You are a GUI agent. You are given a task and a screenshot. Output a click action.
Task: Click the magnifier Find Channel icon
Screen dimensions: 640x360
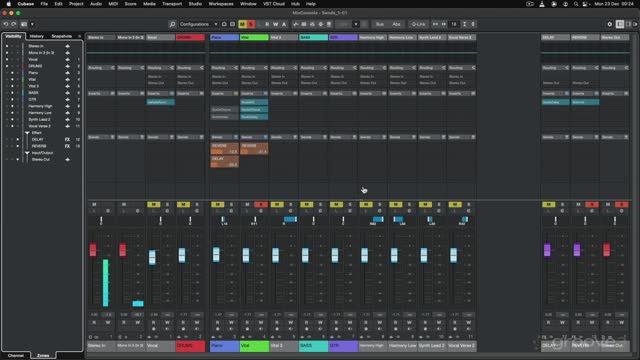click(172, 24)
